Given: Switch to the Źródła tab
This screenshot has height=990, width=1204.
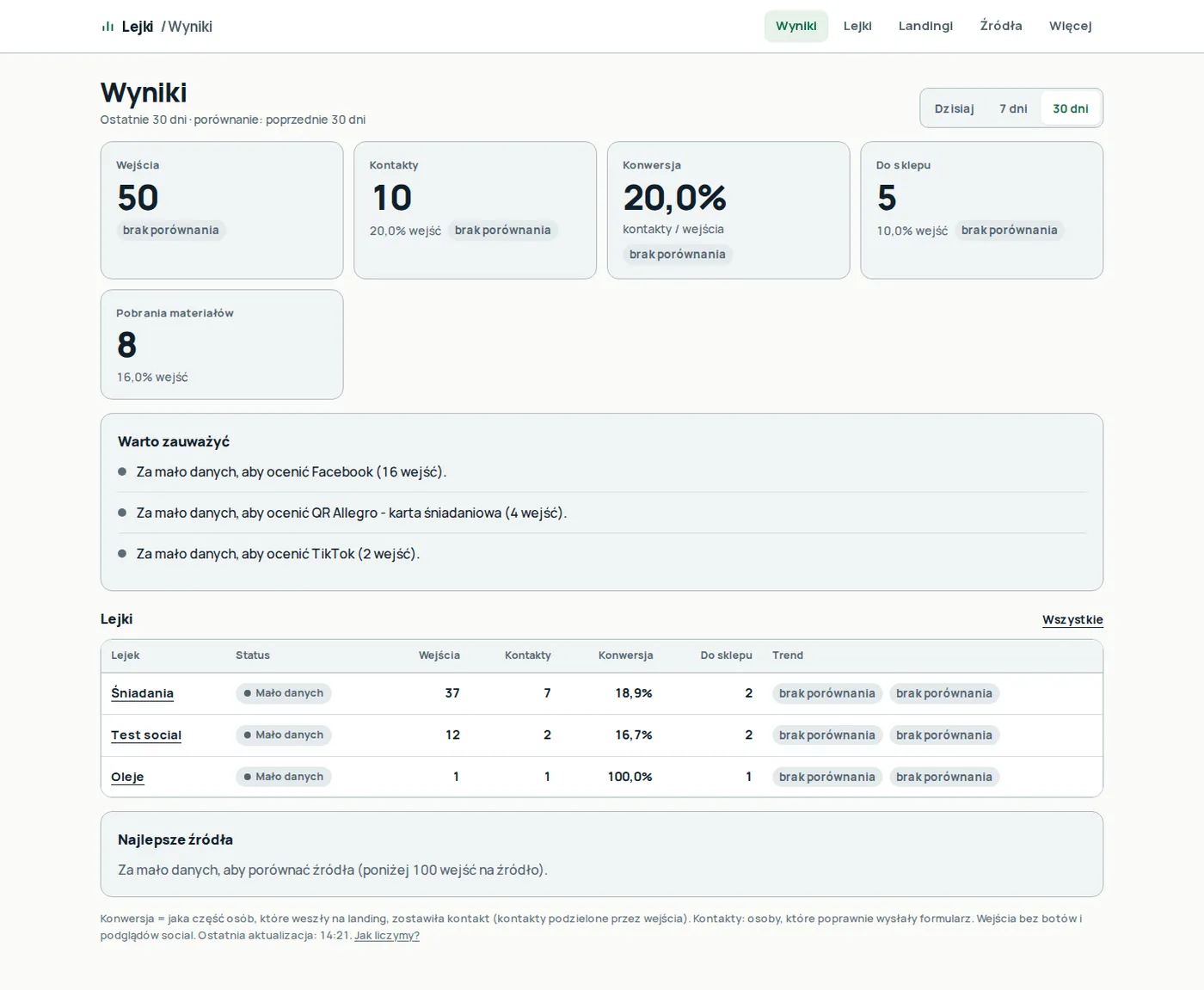Looking at the screenshot, I should pos(1001,26).
